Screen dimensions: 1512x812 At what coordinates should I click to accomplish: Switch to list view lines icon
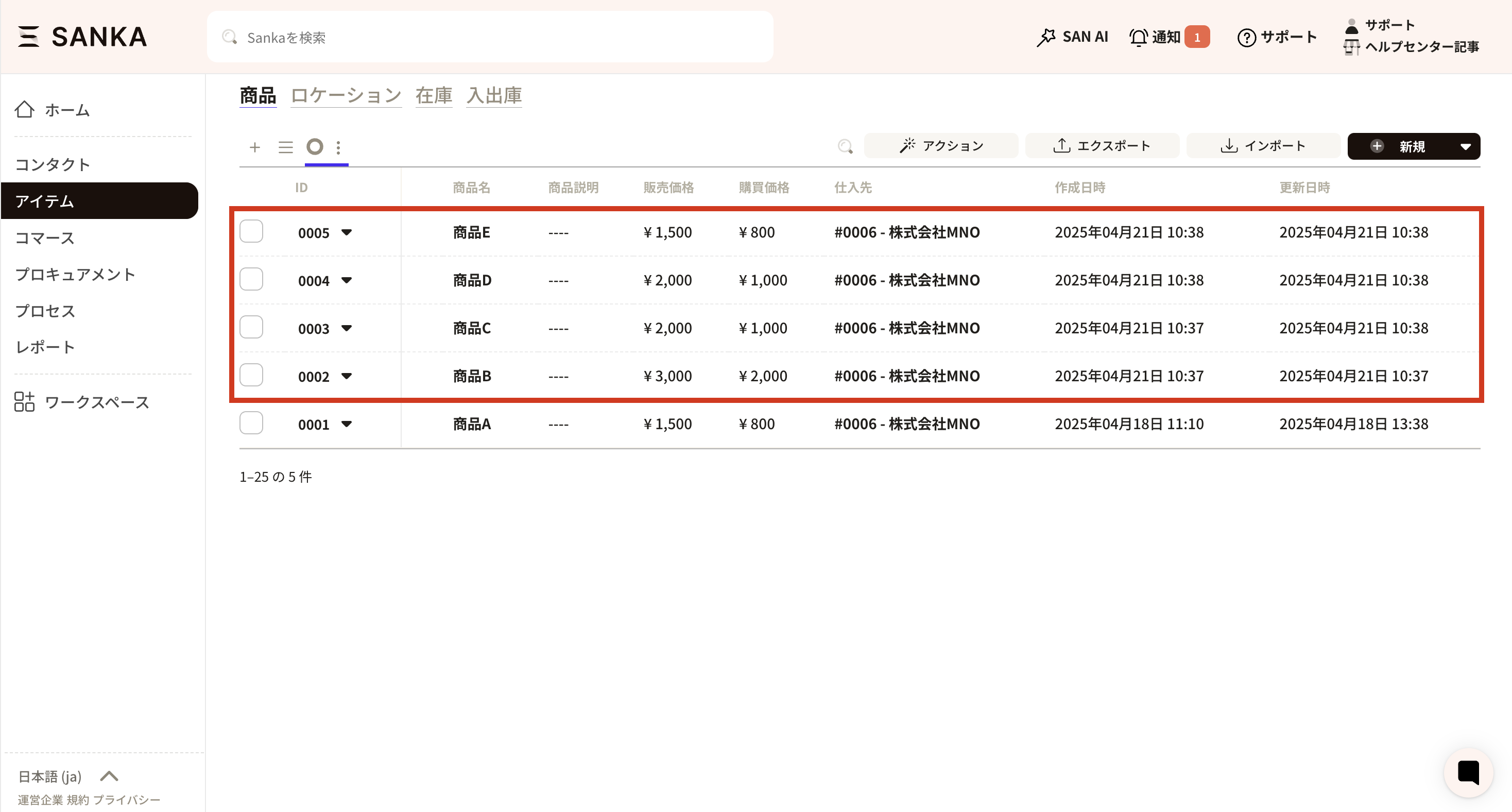pos(285,147)
